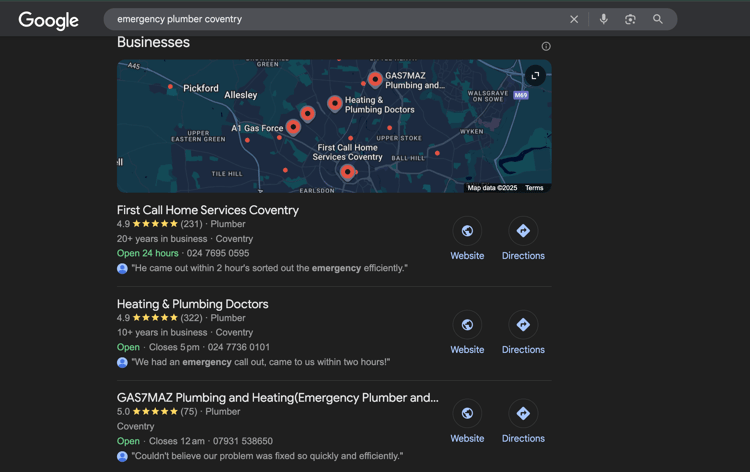Click First Call phone number 024 7695 0595

[218, 253]
